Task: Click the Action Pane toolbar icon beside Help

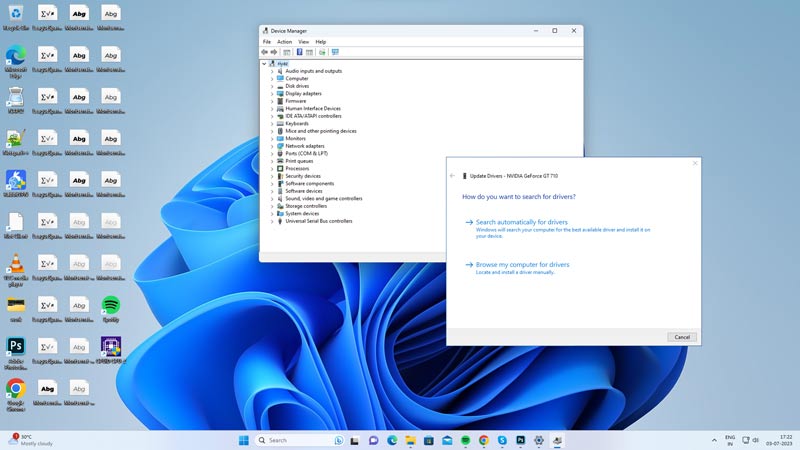Action: click(x=309, y=52)
